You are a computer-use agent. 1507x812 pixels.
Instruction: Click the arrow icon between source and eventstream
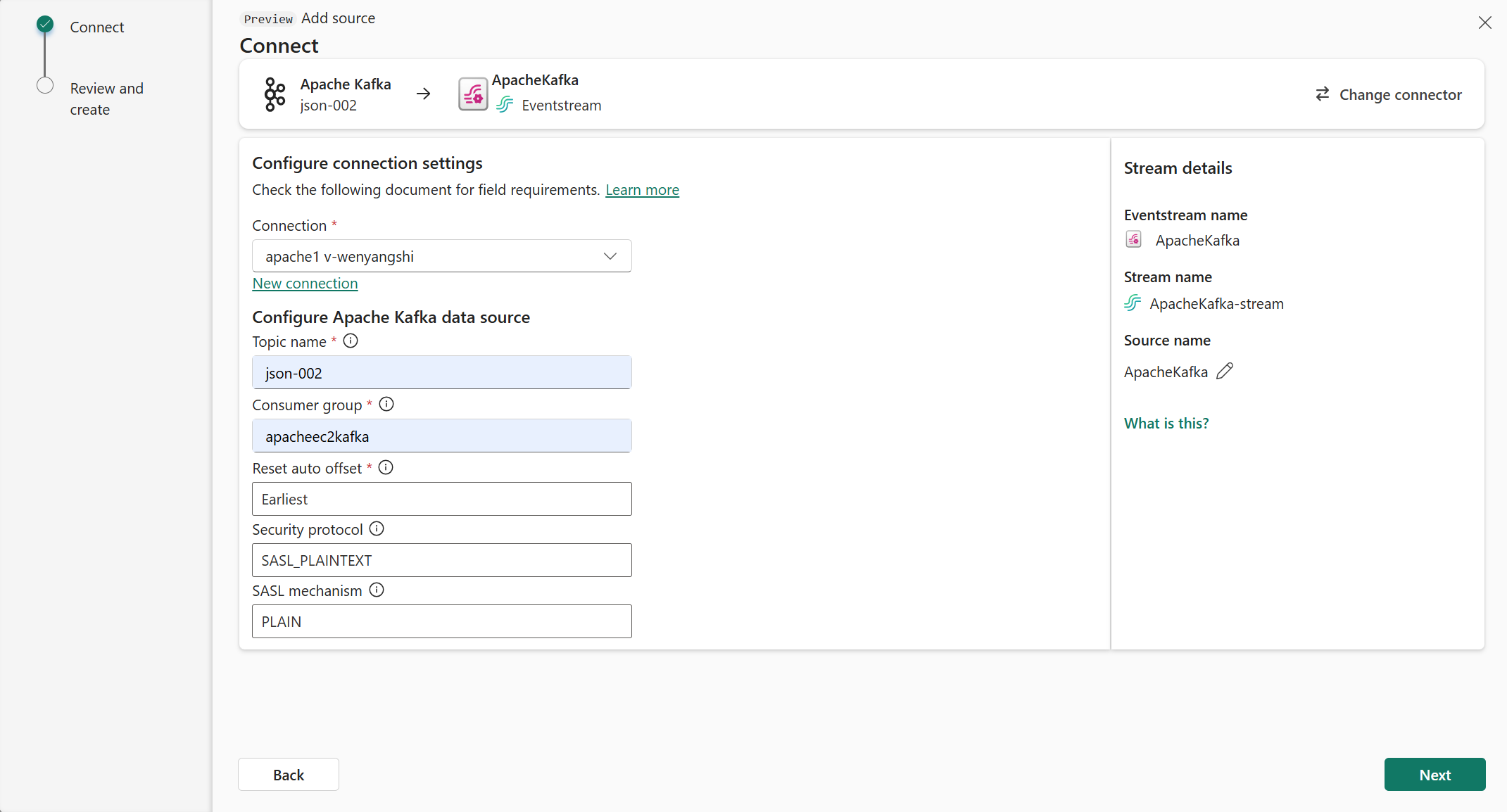coord(424,94)
